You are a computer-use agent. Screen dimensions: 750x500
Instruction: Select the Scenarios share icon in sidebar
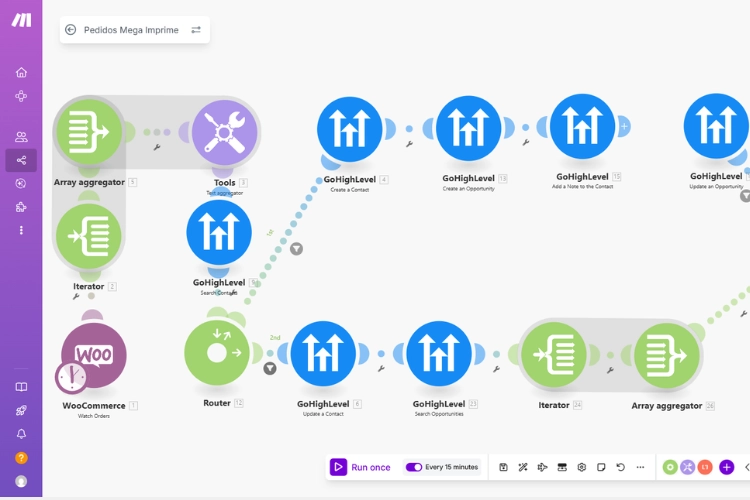(21, 160)
